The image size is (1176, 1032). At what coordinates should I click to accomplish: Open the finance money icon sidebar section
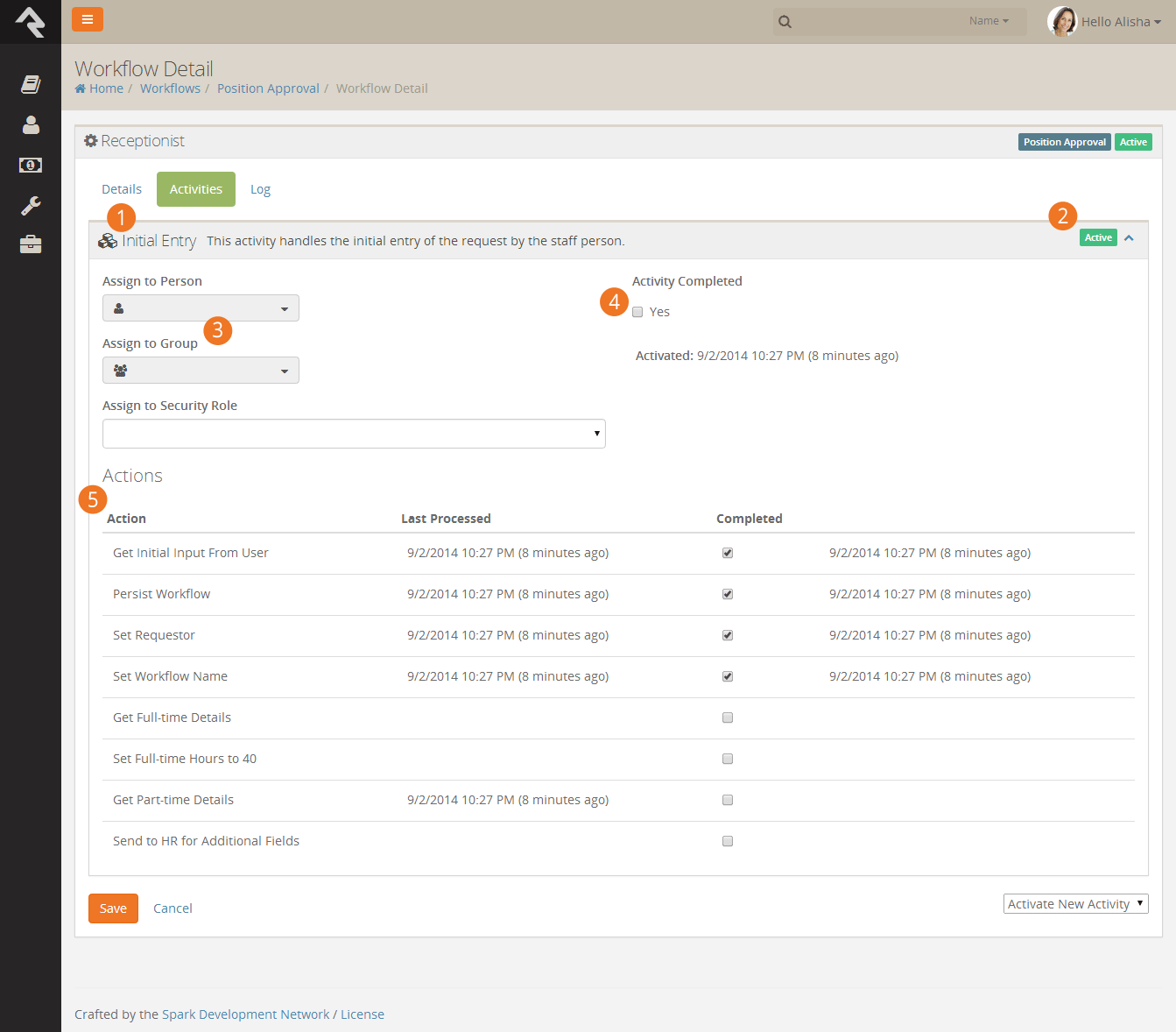tap(31, 165)
